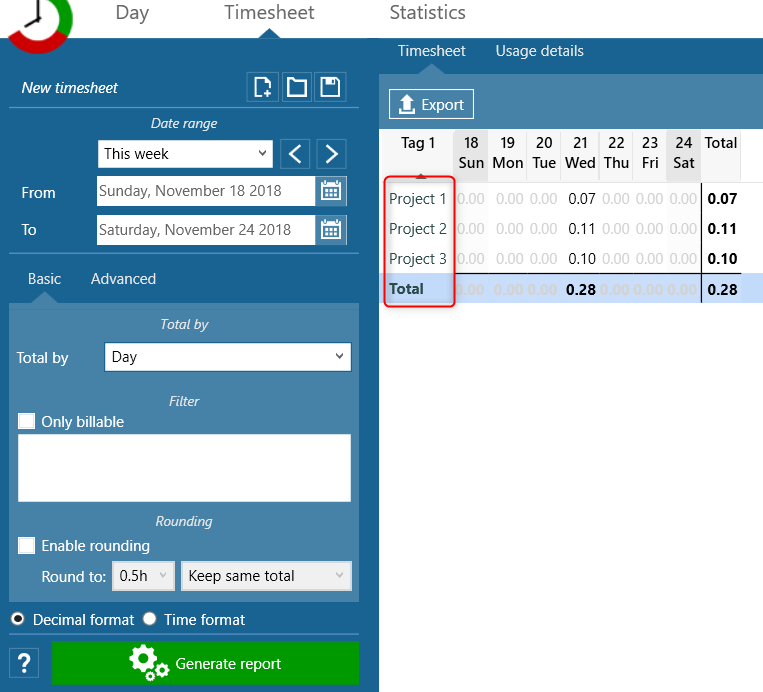Select the Timesheet sub-tab in right panel

point(431,51)
